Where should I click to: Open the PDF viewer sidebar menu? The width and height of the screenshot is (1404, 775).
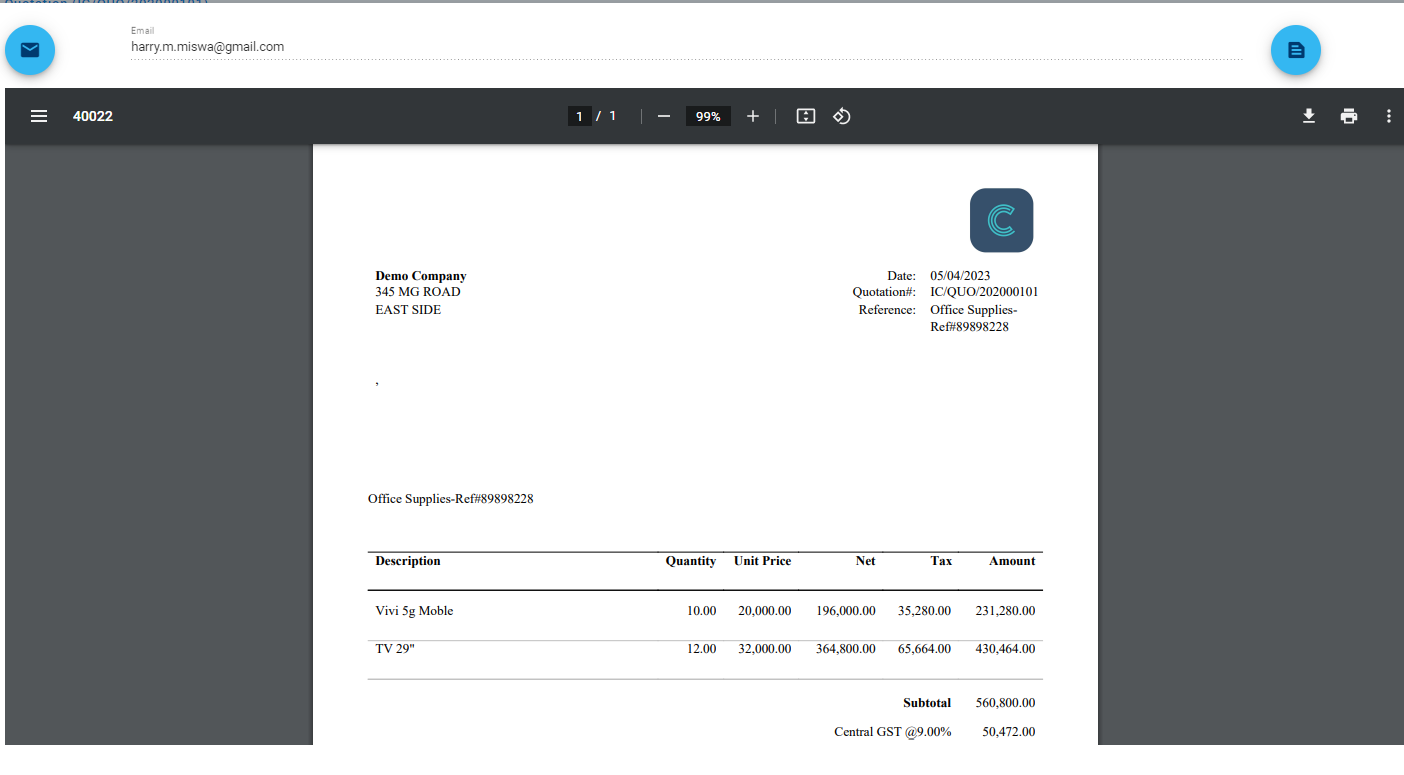(x=39, y=116)
